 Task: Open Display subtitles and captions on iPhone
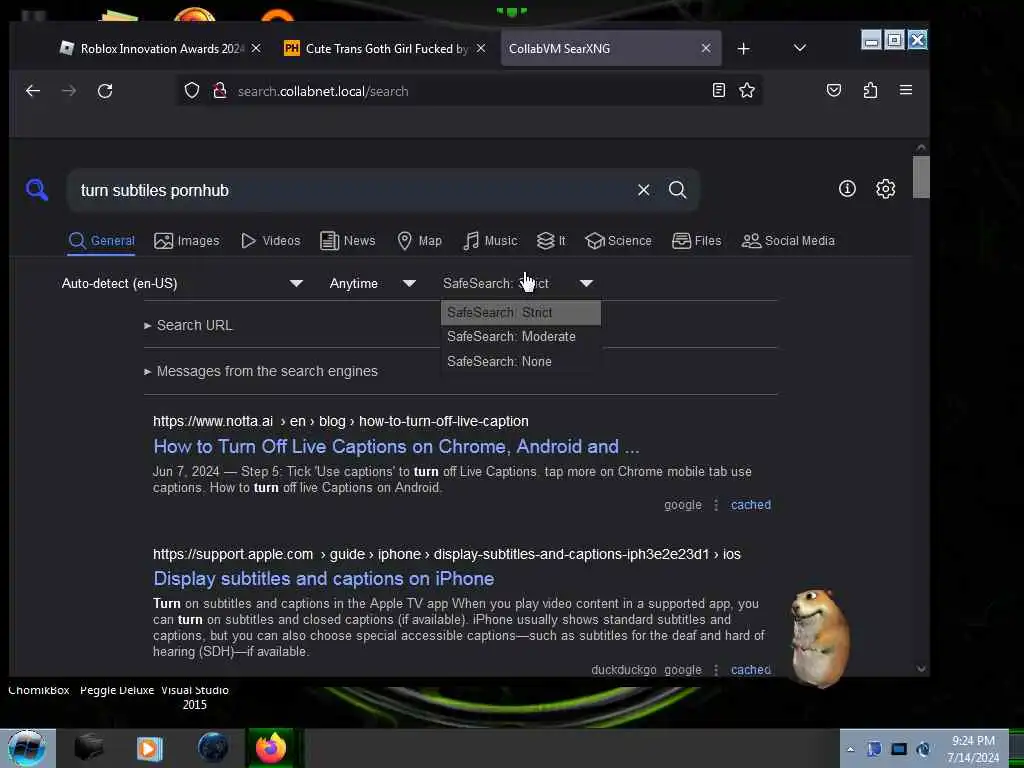pyautogui.click(x=323, y=578)
